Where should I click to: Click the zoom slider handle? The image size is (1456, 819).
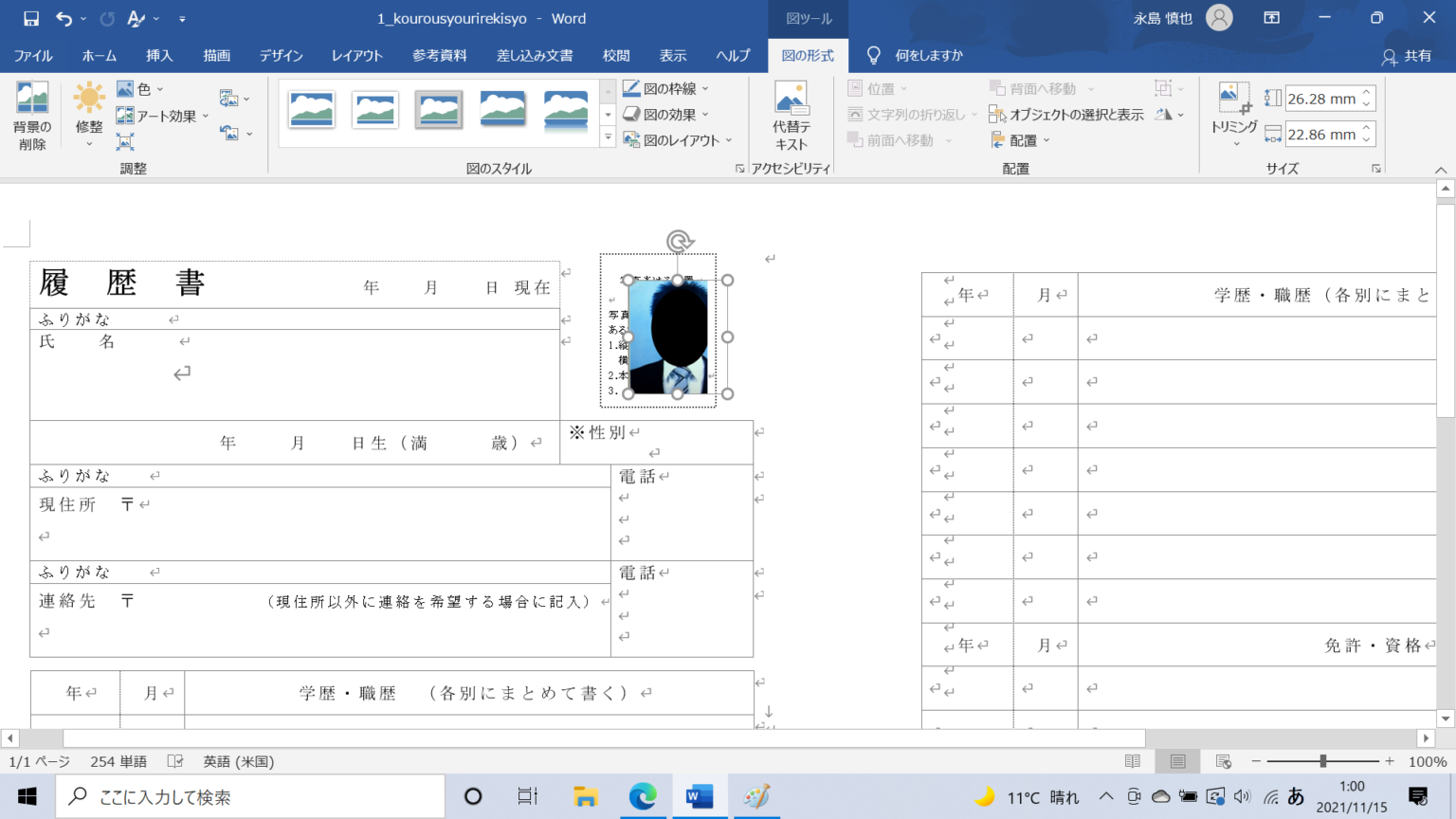[1322, 761]
